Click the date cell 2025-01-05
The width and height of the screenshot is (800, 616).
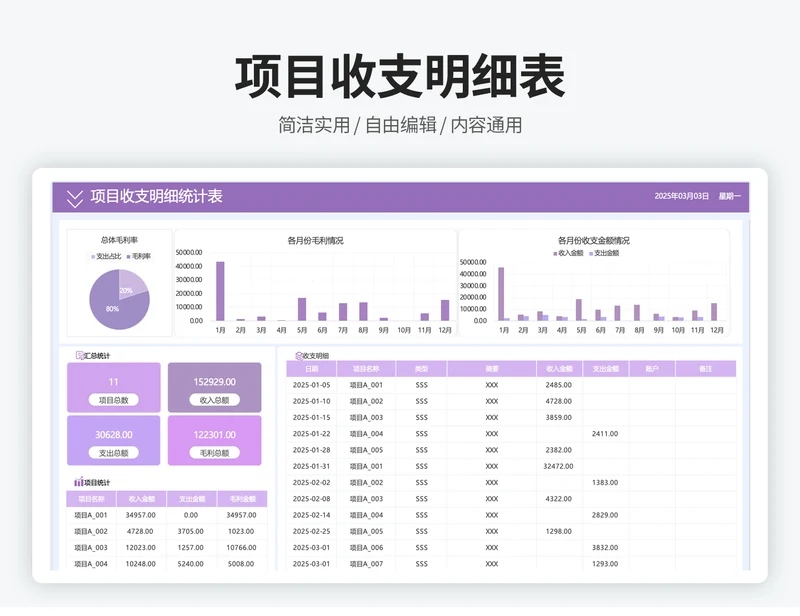(311, 385)
